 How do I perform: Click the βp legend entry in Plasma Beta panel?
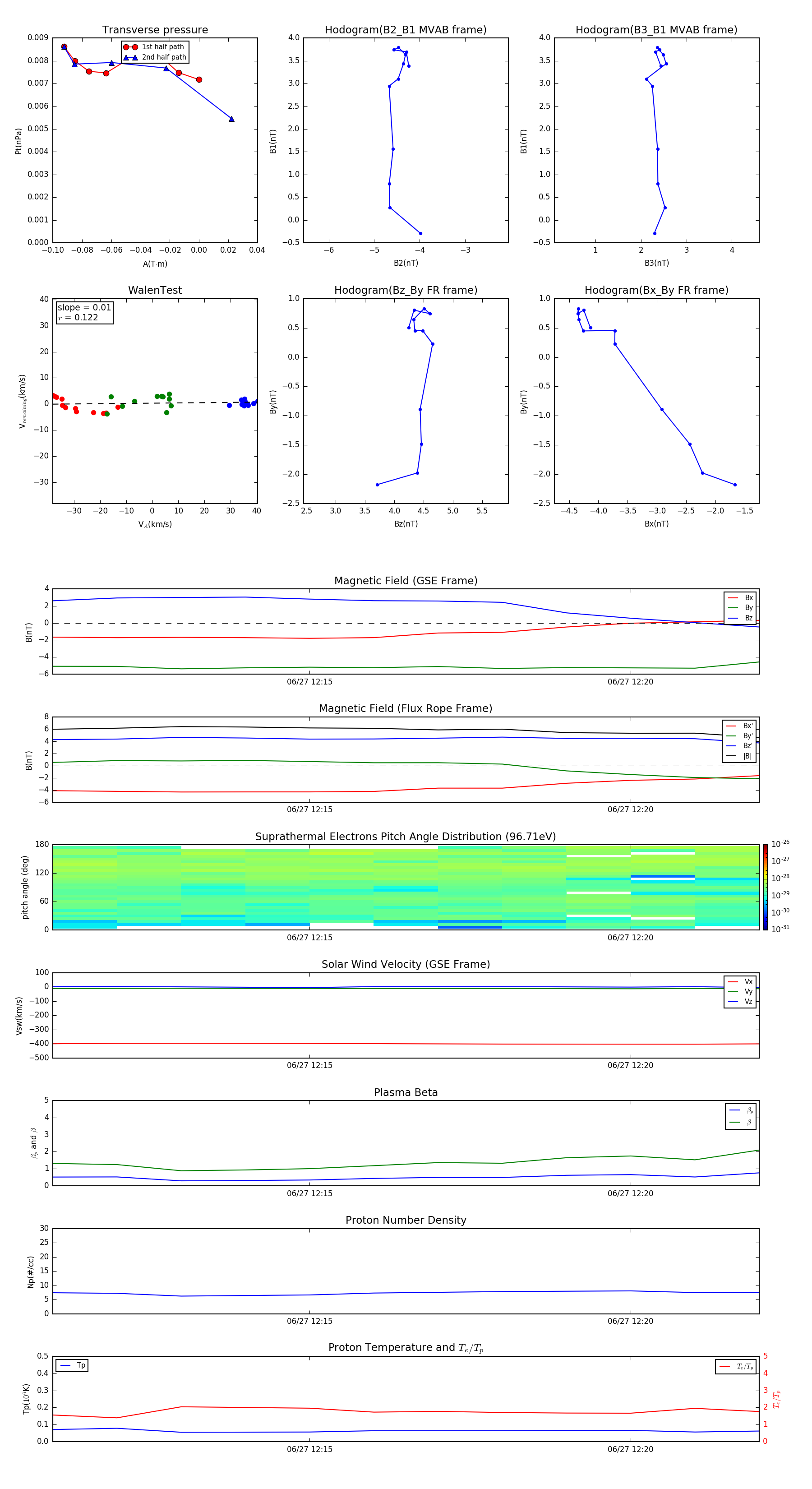[x=741, y=1110]
